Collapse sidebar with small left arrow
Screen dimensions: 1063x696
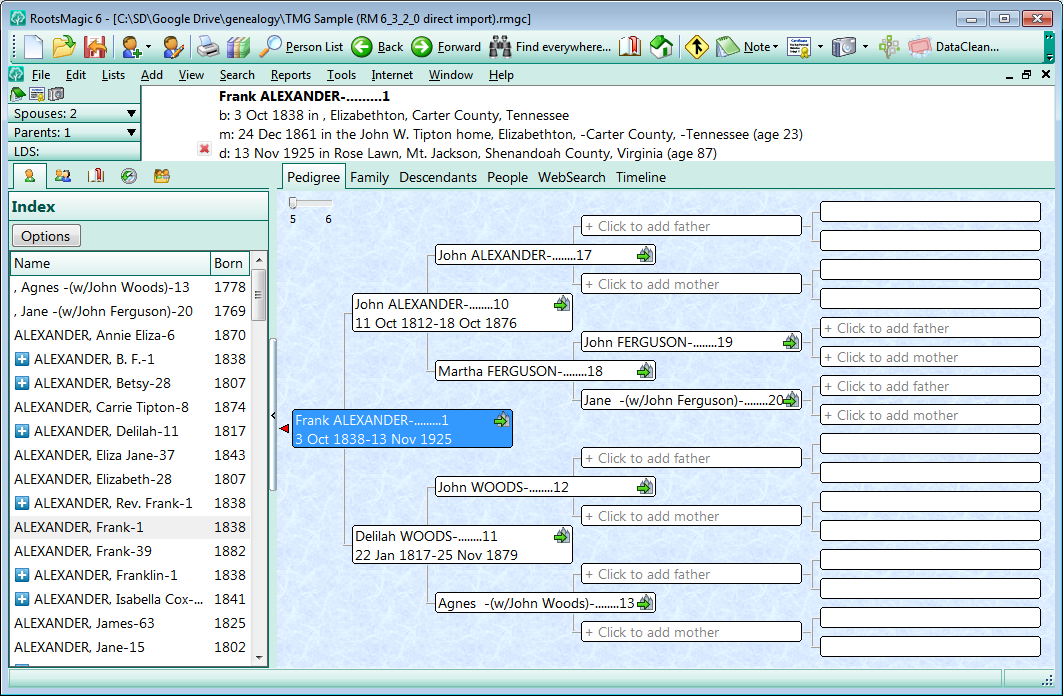(273, 415)
